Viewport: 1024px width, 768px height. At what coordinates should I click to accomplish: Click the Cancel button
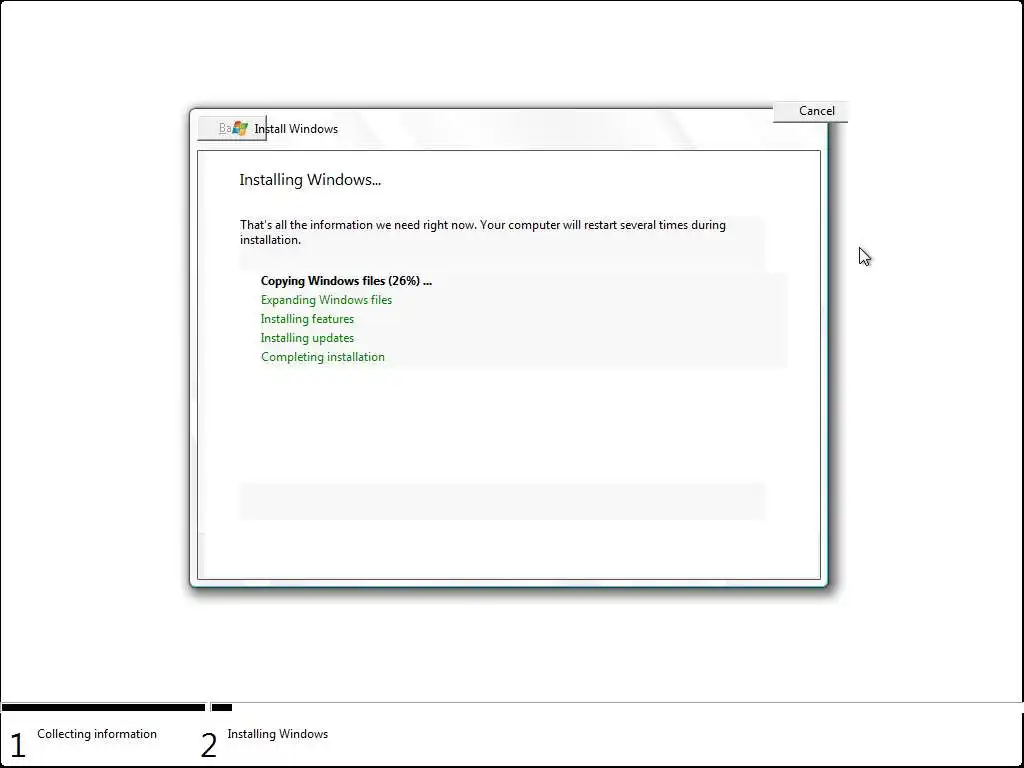(x=810, y=111)
